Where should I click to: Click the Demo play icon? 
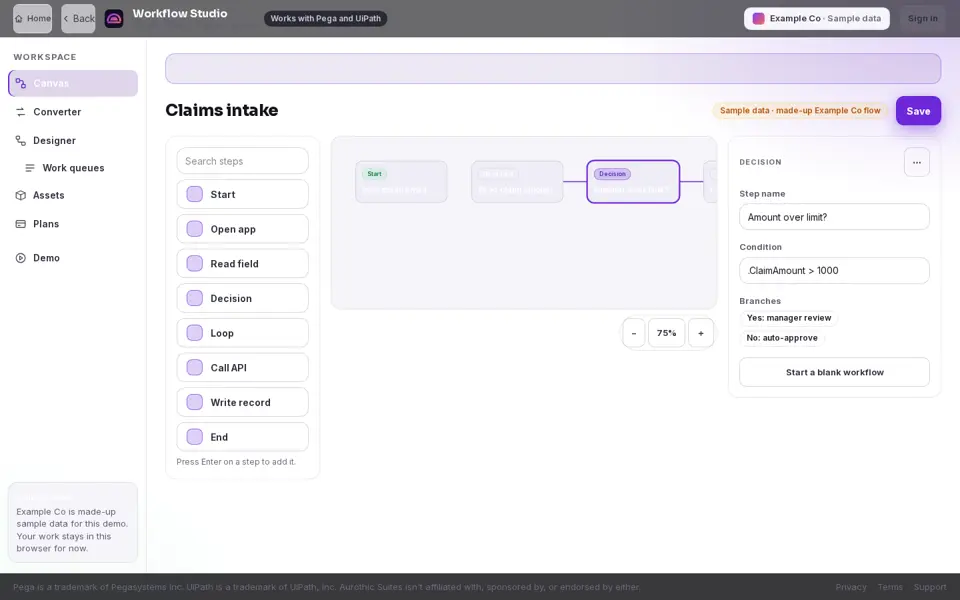[21, 258]
